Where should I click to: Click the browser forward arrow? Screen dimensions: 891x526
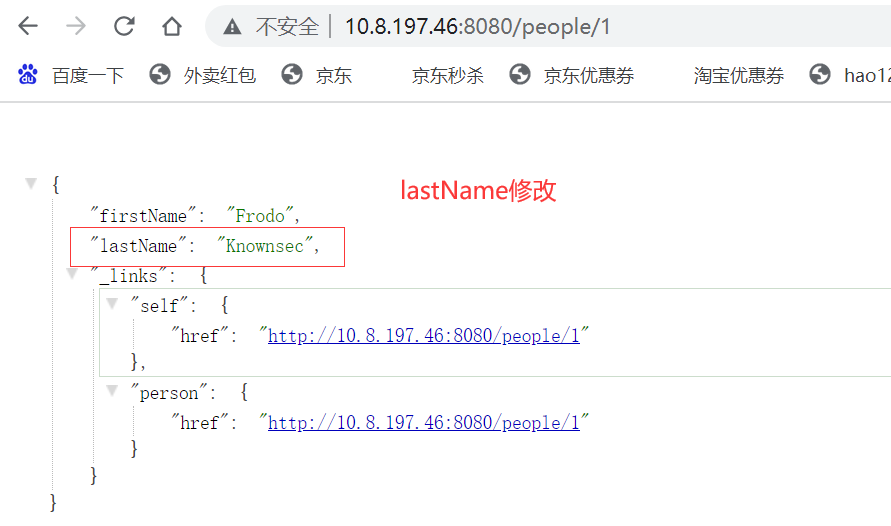click(76, 26)
